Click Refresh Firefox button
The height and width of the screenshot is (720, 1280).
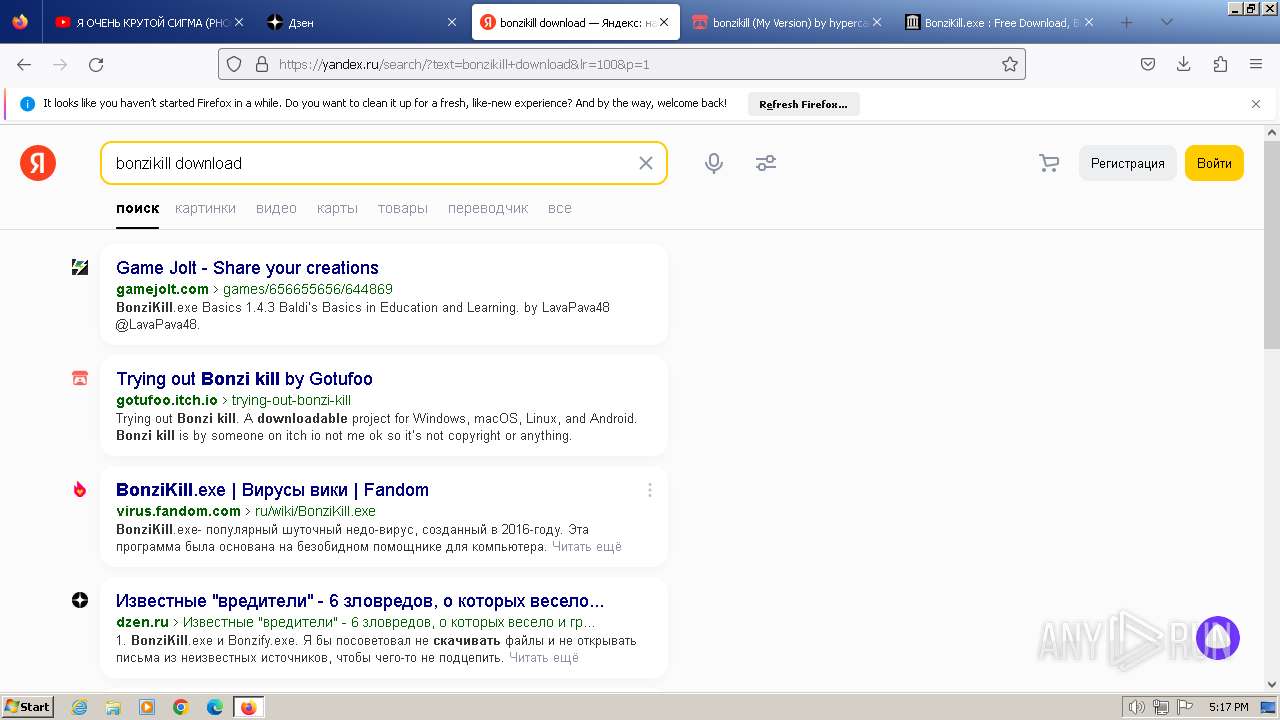[803, 104]
